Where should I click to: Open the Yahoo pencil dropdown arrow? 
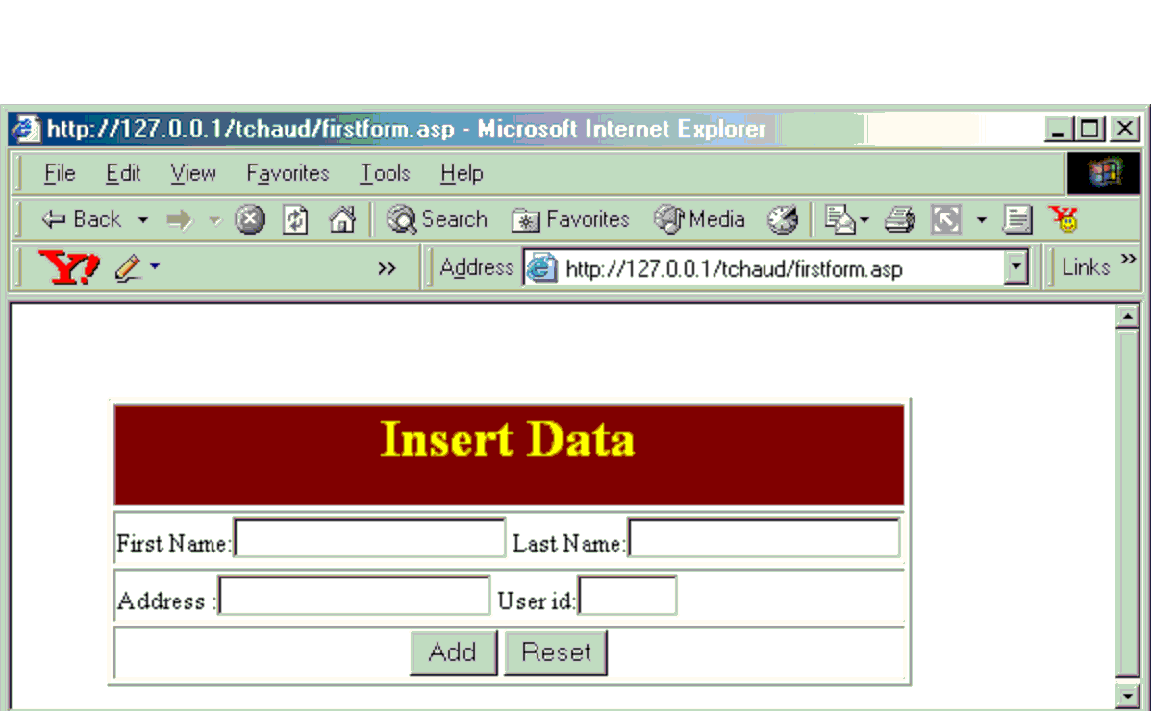click(x=155, y=266)
